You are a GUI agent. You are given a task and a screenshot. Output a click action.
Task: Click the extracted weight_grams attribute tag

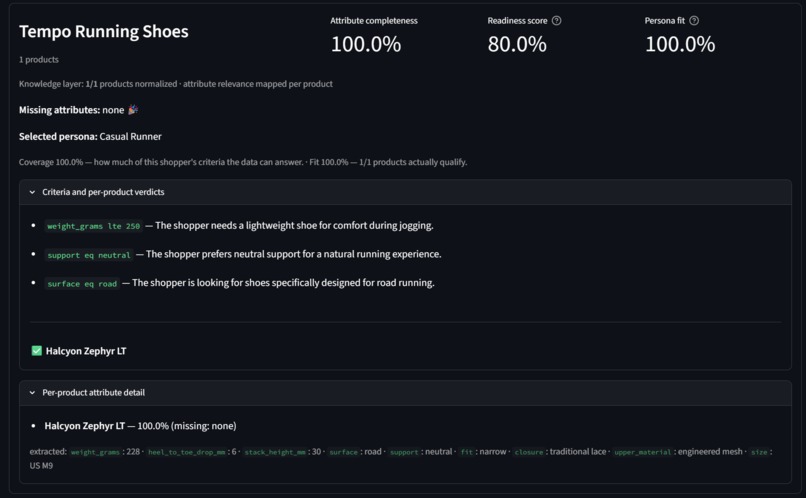95,452
